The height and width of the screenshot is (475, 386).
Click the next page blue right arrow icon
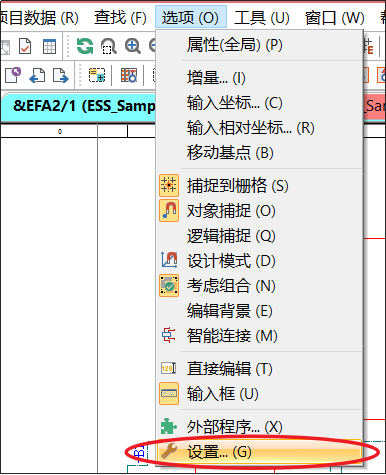click(61, 75)
